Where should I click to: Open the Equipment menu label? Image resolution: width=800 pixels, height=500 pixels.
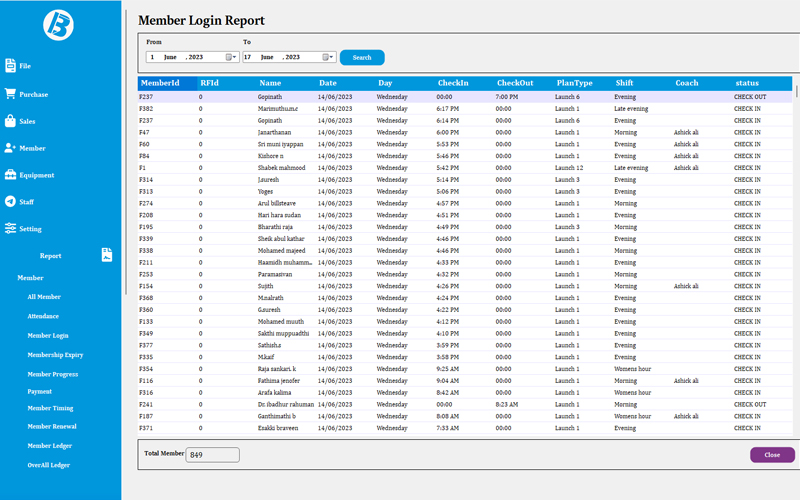coord(37,175)
